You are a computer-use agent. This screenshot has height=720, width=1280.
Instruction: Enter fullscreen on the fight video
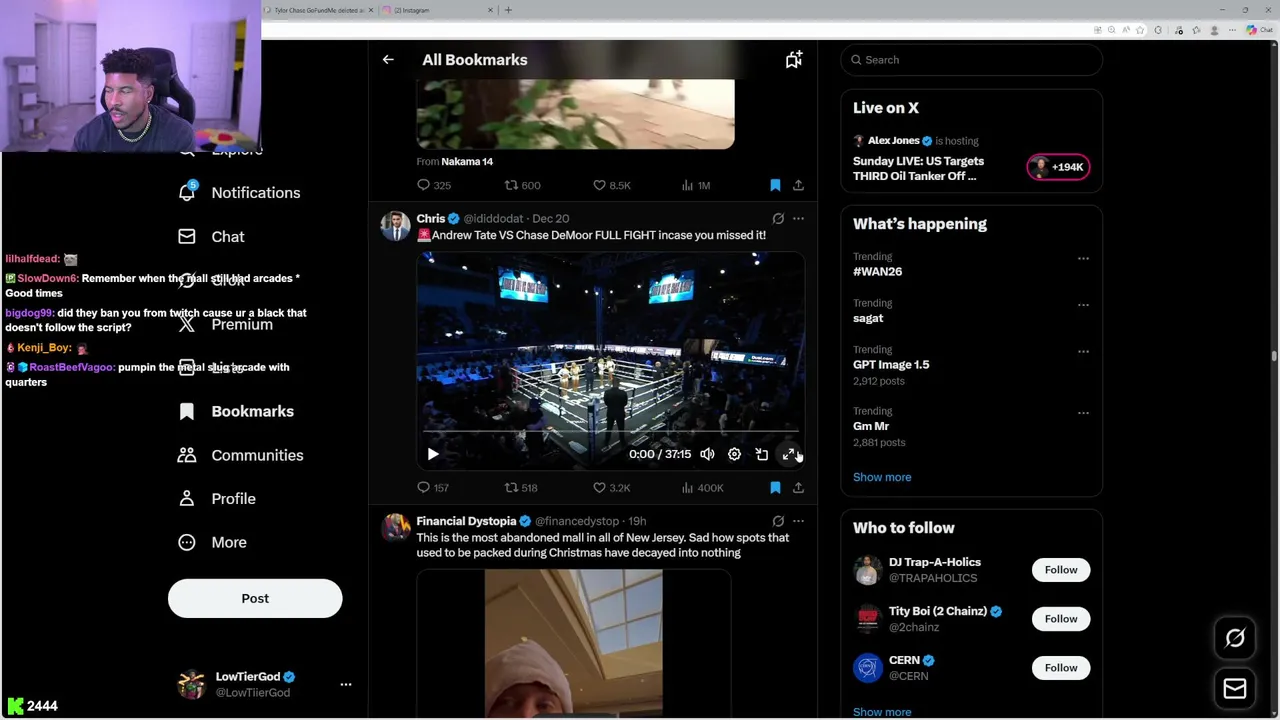click(789, 454)
